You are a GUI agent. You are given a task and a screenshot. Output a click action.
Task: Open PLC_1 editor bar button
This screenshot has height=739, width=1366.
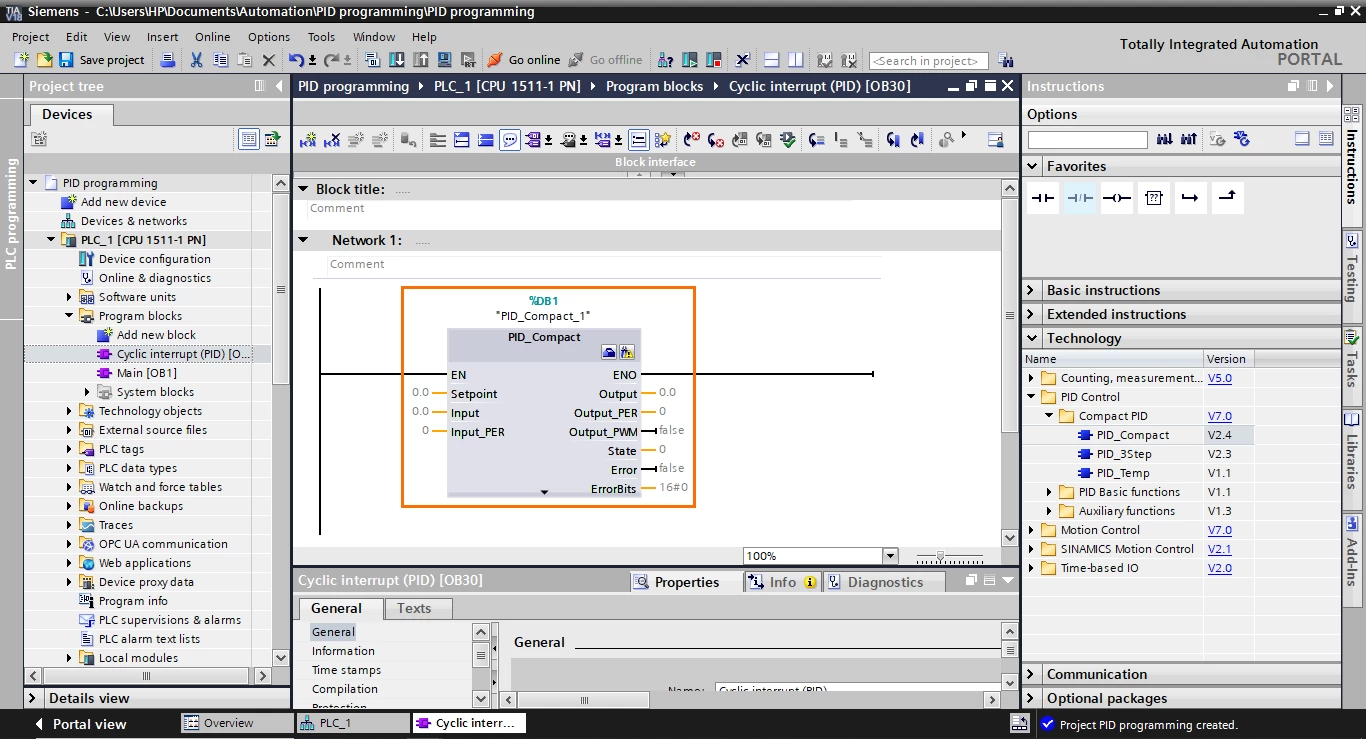(352, 723)
